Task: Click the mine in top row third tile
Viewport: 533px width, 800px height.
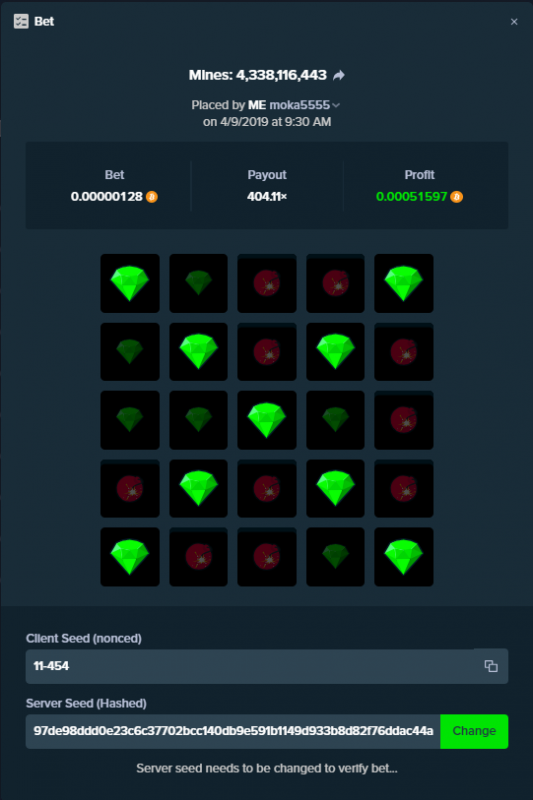Action: 267,283
